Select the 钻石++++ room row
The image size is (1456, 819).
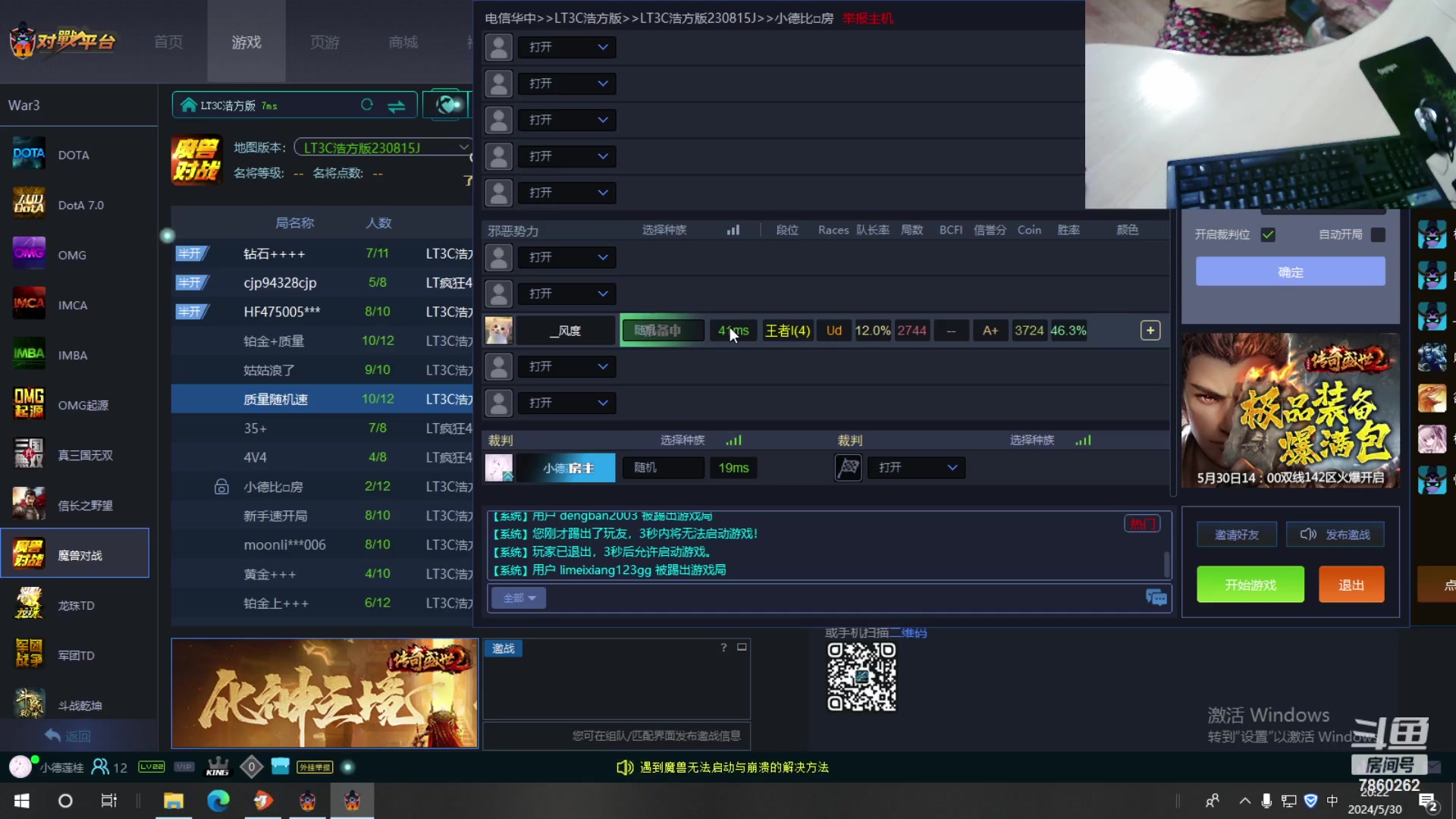point(322,253)
